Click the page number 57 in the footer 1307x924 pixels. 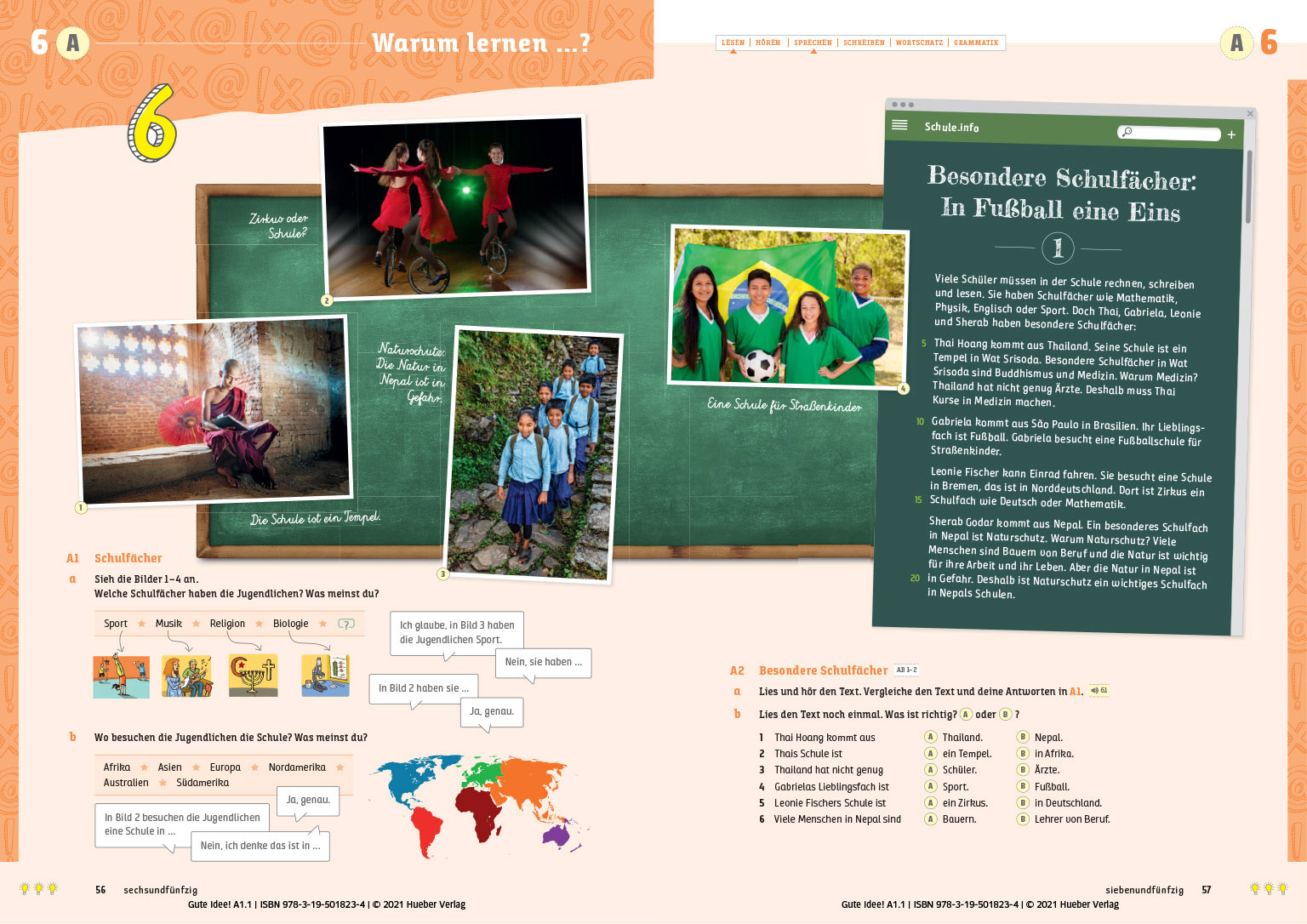(1206, 890)
